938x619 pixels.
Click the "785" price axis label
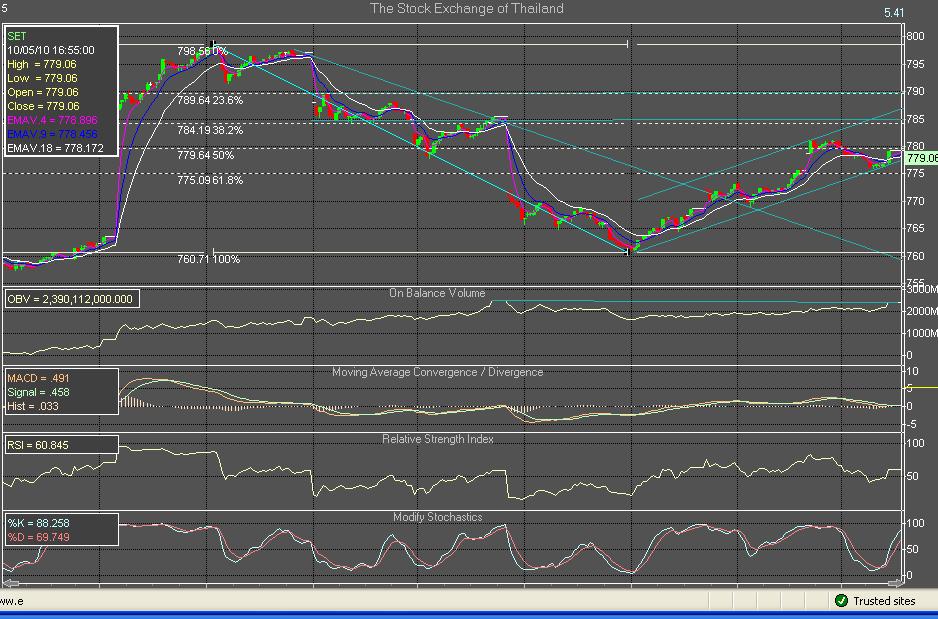915,119
